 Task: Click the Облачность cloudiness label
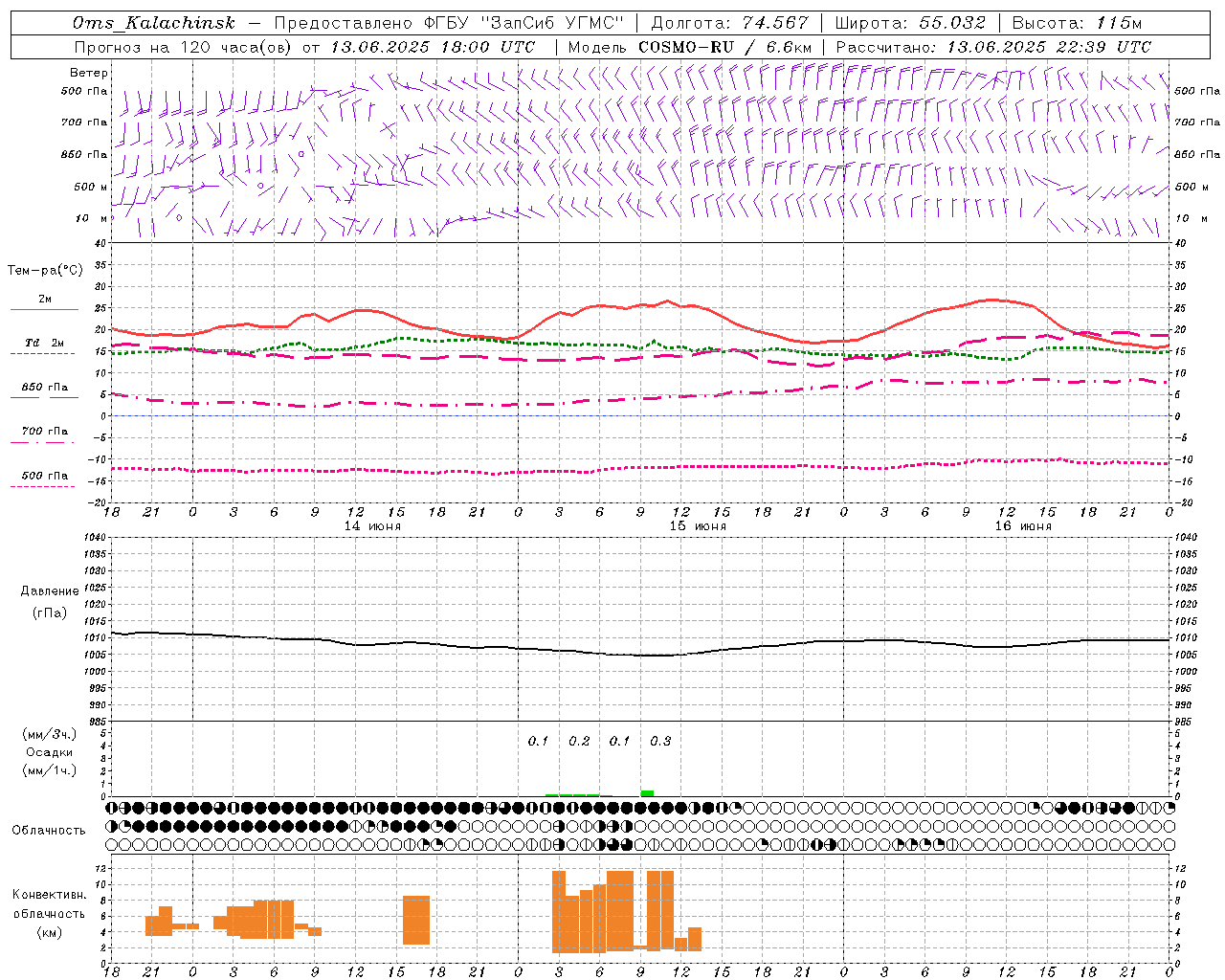49,830
